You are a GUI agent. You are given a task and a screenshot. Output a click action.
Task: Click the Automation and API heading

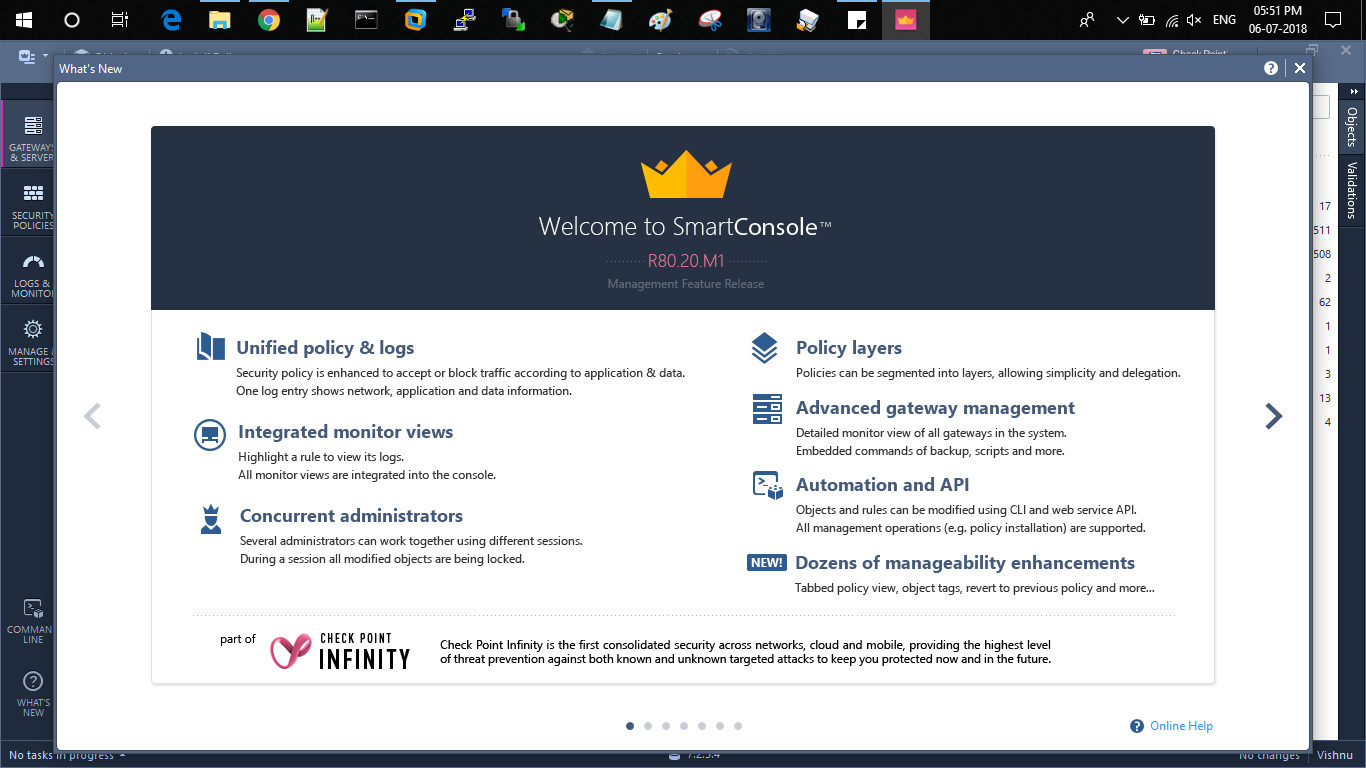pyautogui.click(x=883, y=485)
